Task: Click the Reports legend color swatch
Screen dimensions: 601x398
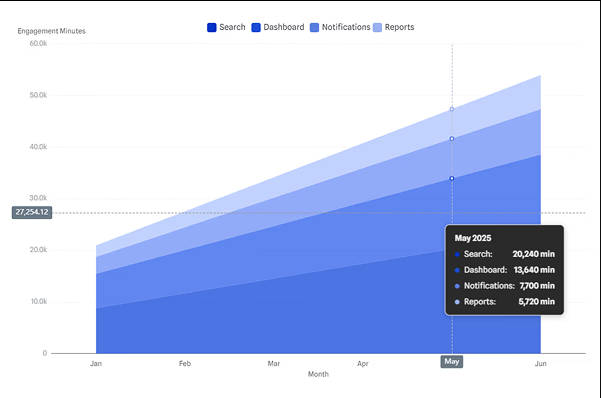Action: (378, 28)
